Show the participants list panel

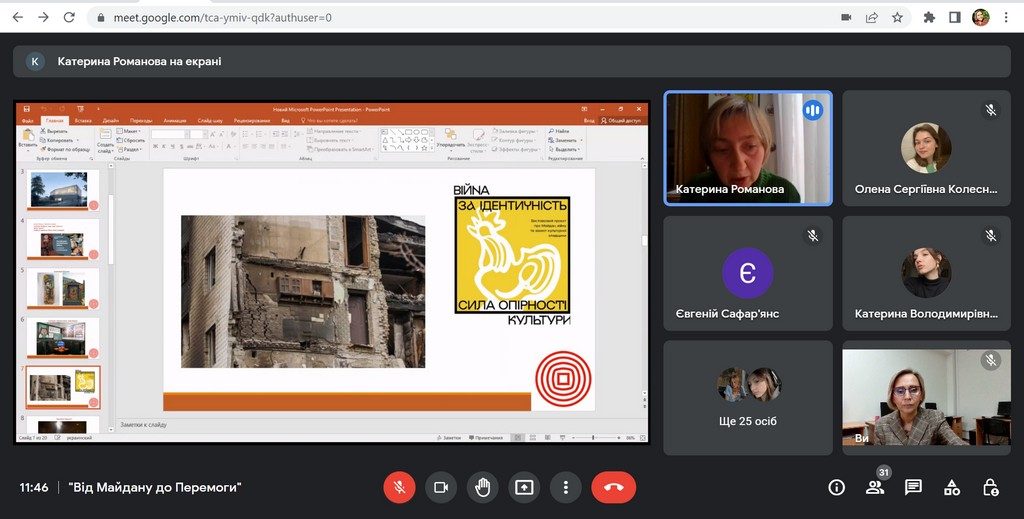(875, 487)
